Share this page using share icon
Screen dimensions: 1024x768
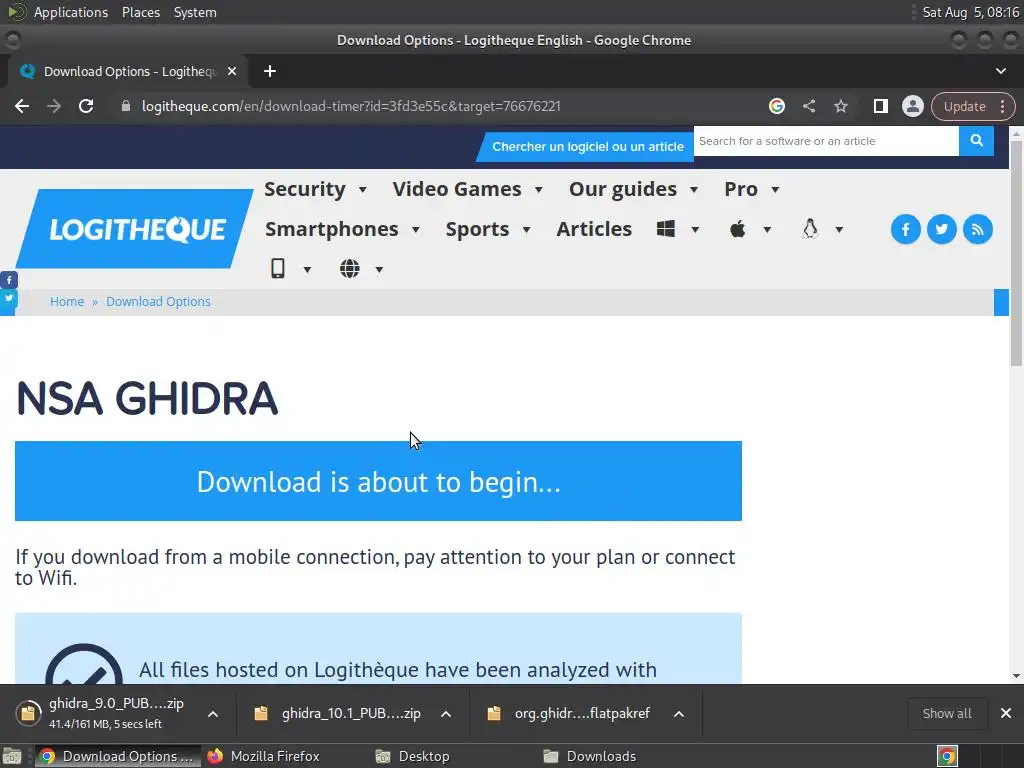(x=808, y=106)
